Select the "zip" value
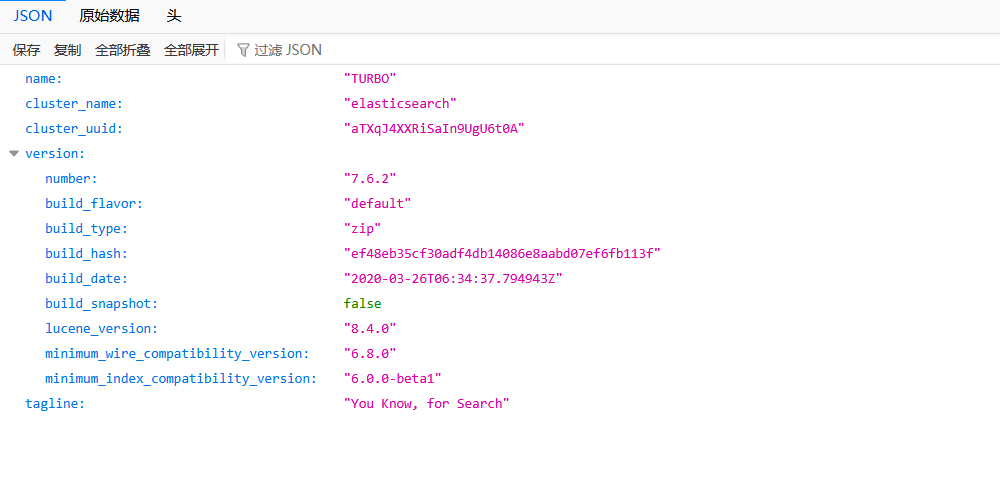The height and width of the screenshot is (481, 1000). [x=362, y=228]
